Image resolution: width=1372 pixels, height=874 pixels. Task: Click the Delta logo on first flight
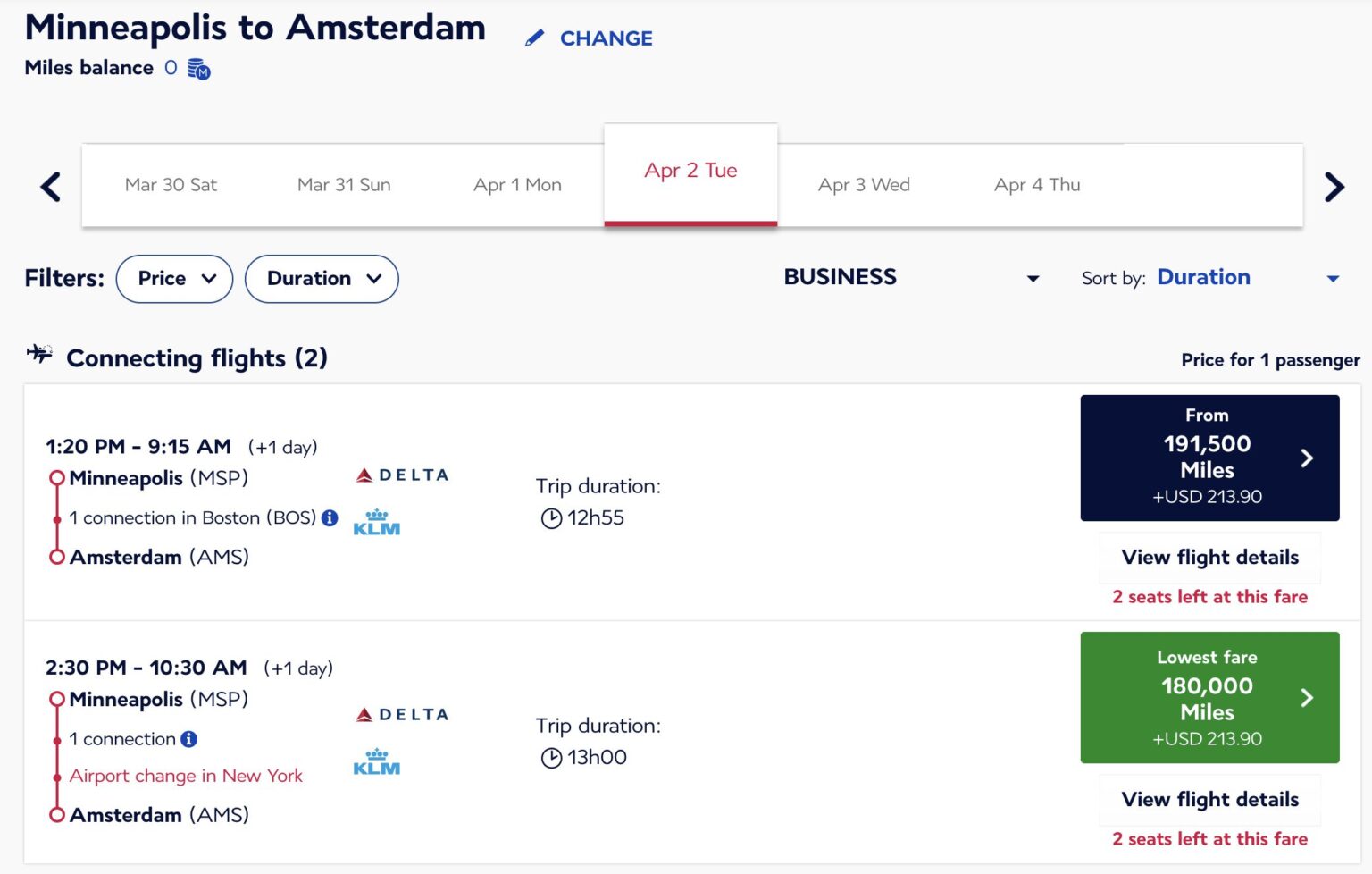point(402,475)
